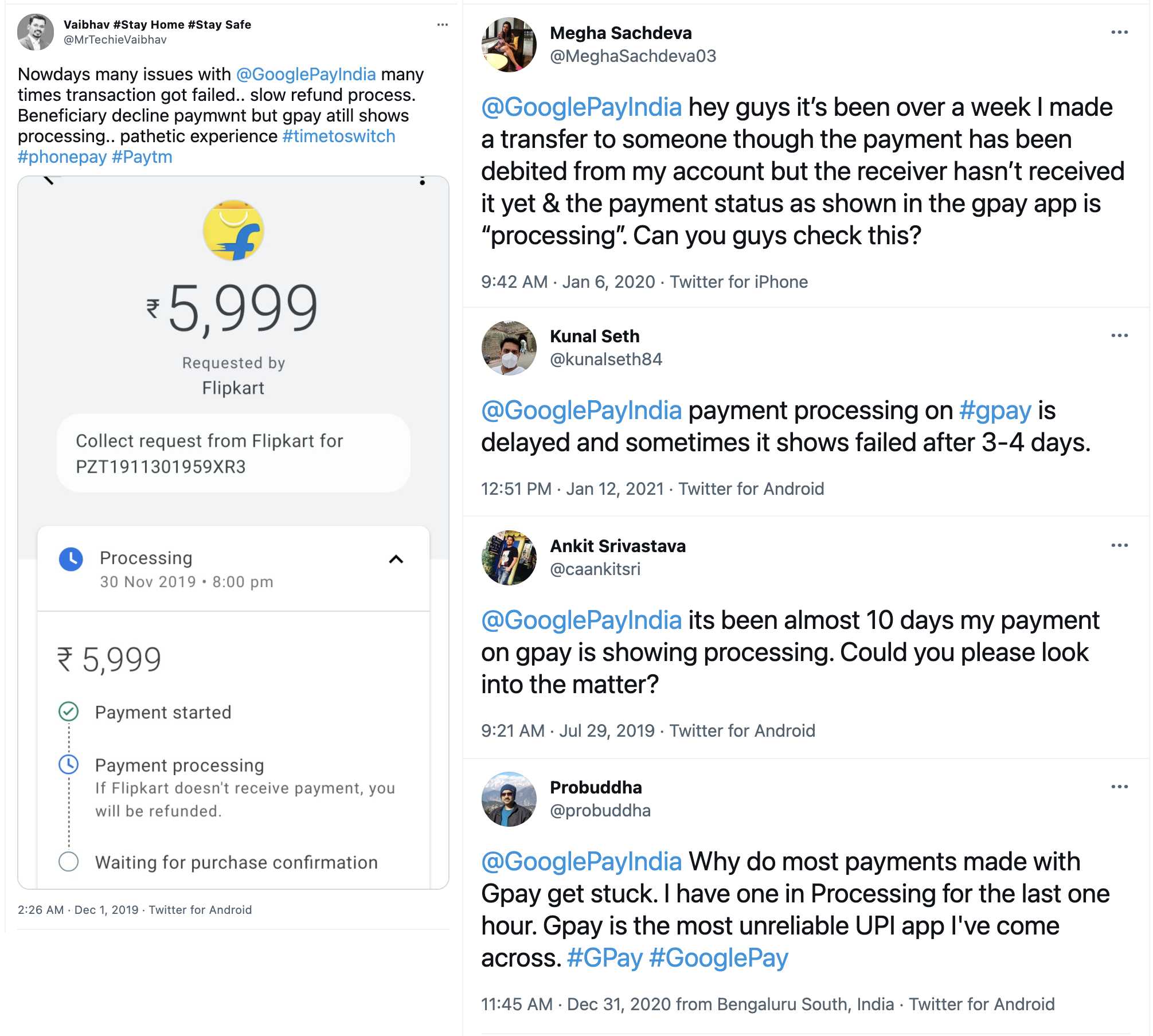1153x1036 pixels.
Task: Open more options on Megha Sachdeva's tweet
Action: pos(1119,33)
